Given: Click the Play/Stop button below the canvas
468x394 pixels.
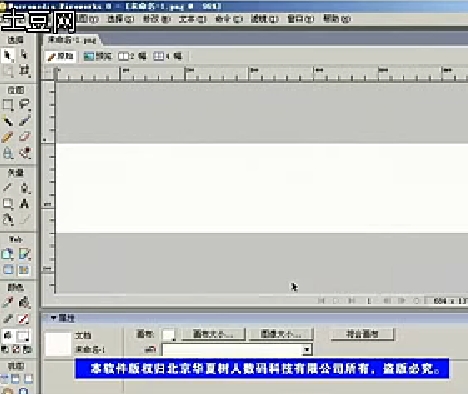Looking at the screenshot, I should (x=336, y=301).
